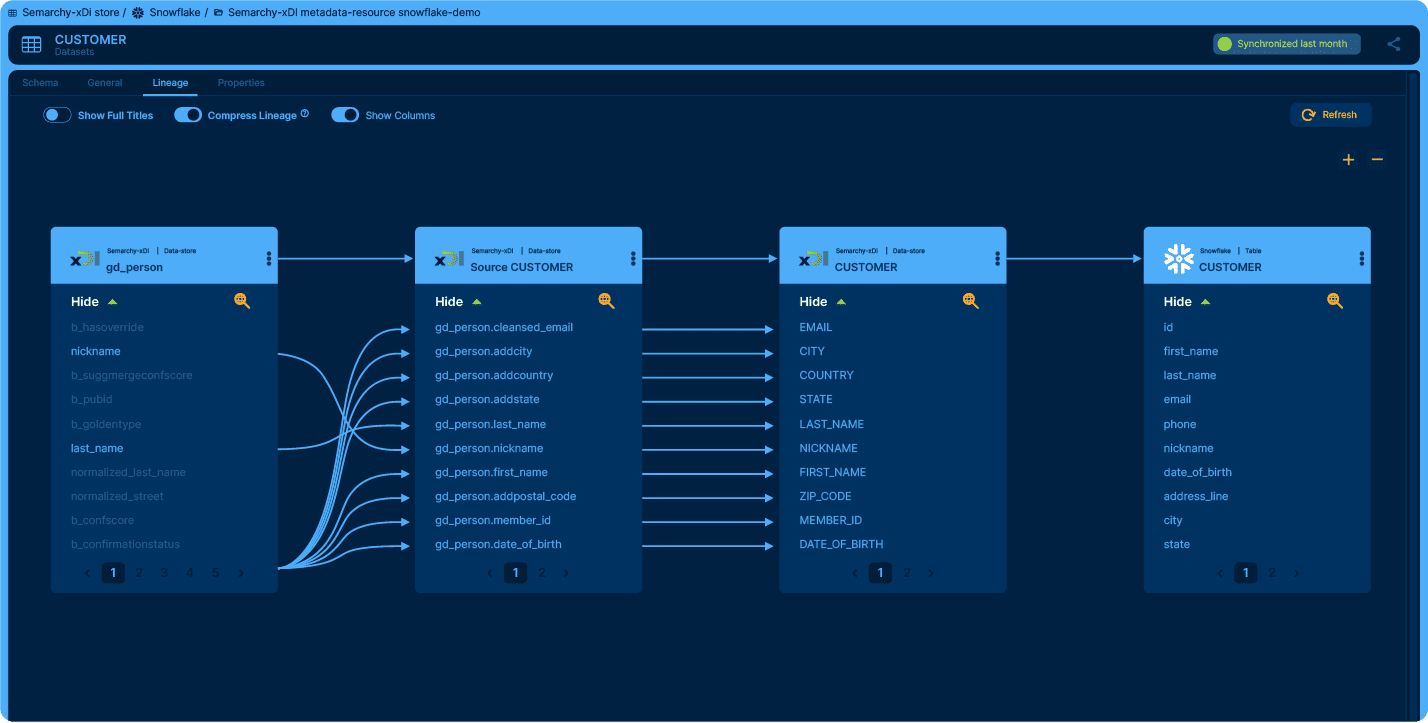Collapse gd_person columns using Hide
Image resolution: width=1428 pixels, height=723 pixels.
[94, 302]
